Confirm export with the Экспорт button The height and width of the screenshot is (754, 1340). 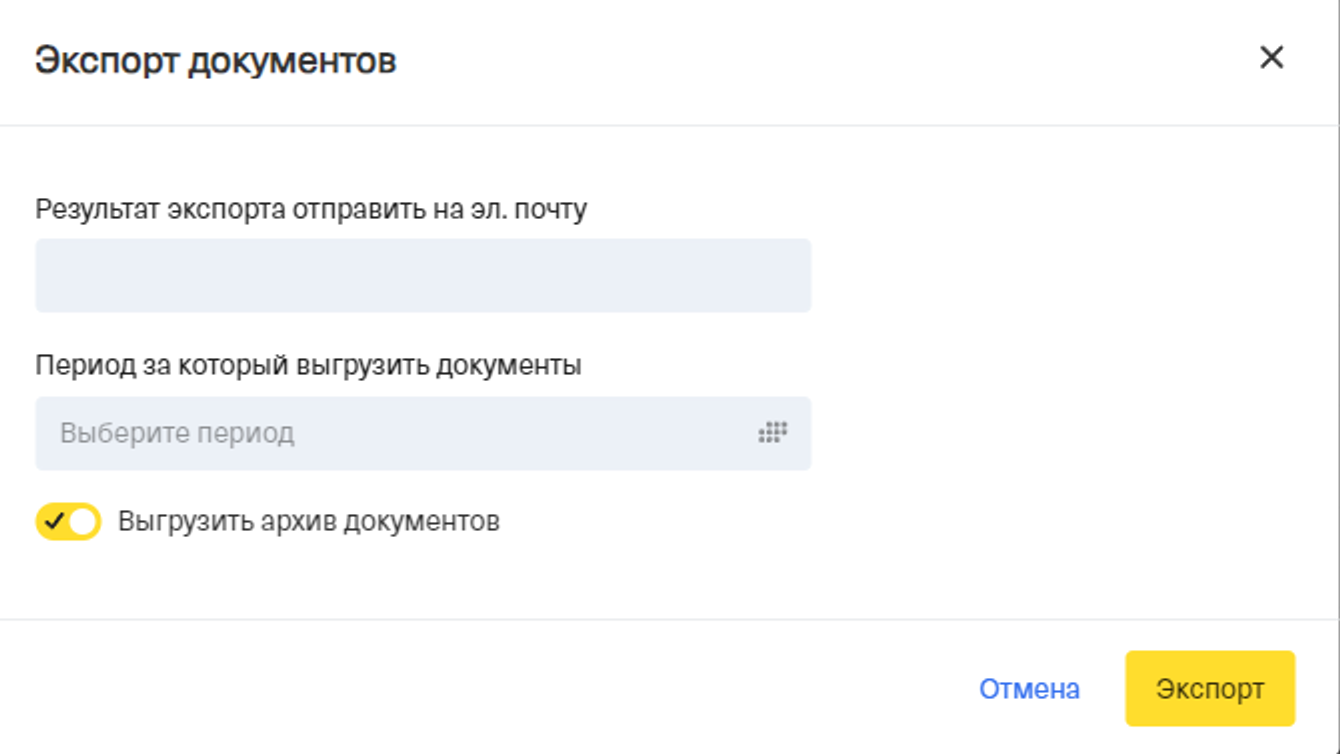click(1209, 688)
